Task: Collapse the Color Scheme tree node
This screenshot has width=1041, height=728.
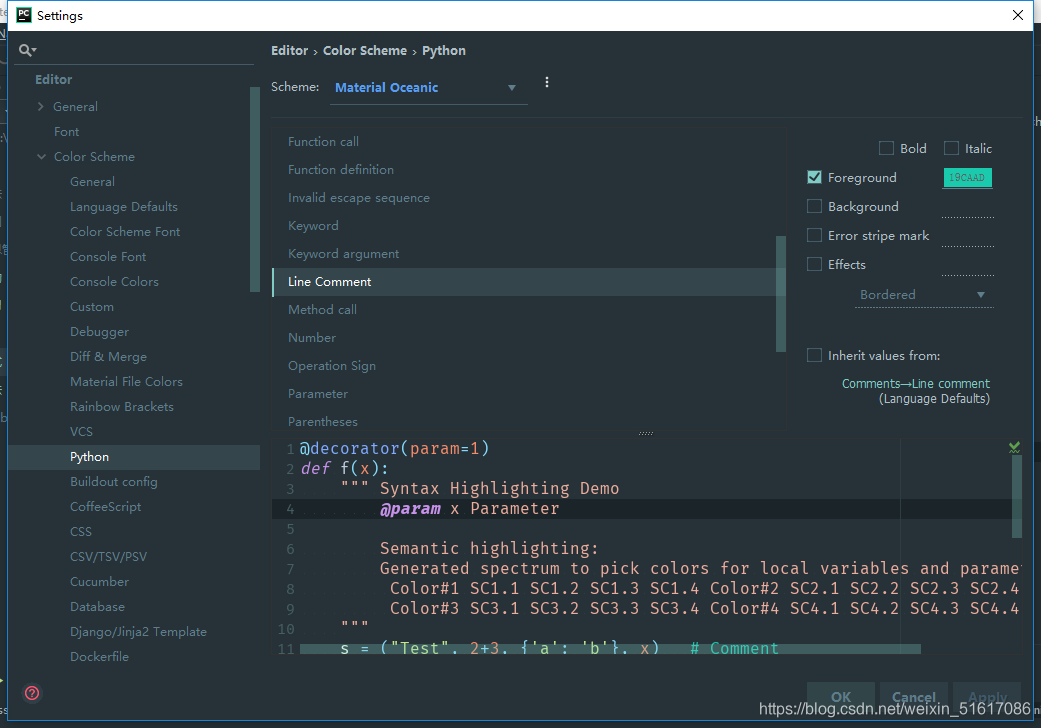Action: tap(41, 157)
